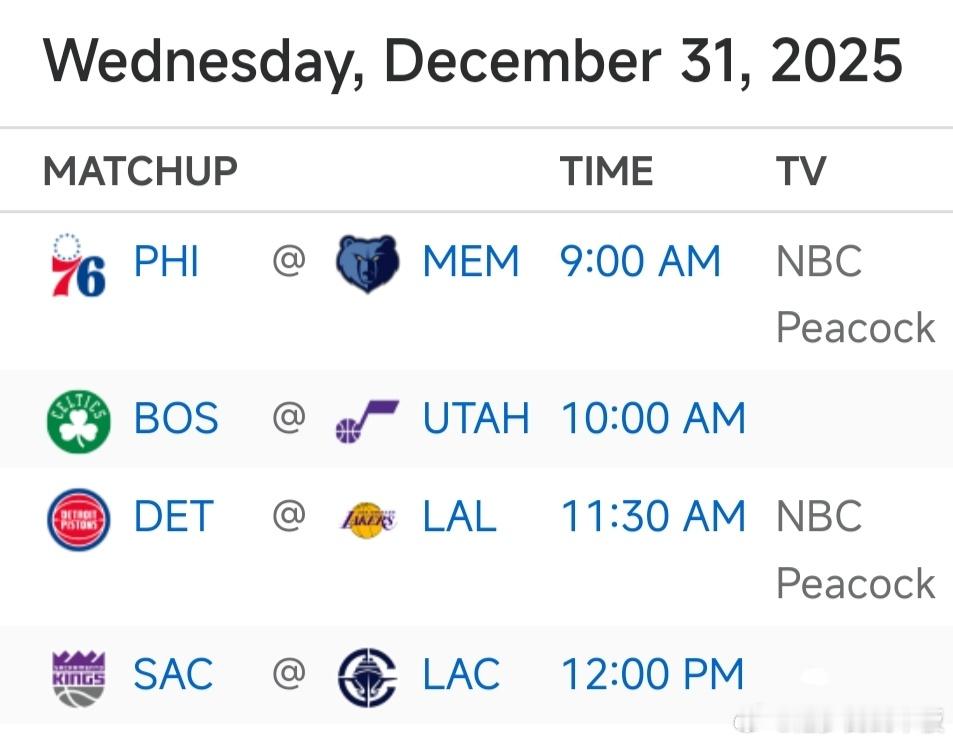
Task: Click the Memphis Grizzlies bear logo
Action: [367, 258]
